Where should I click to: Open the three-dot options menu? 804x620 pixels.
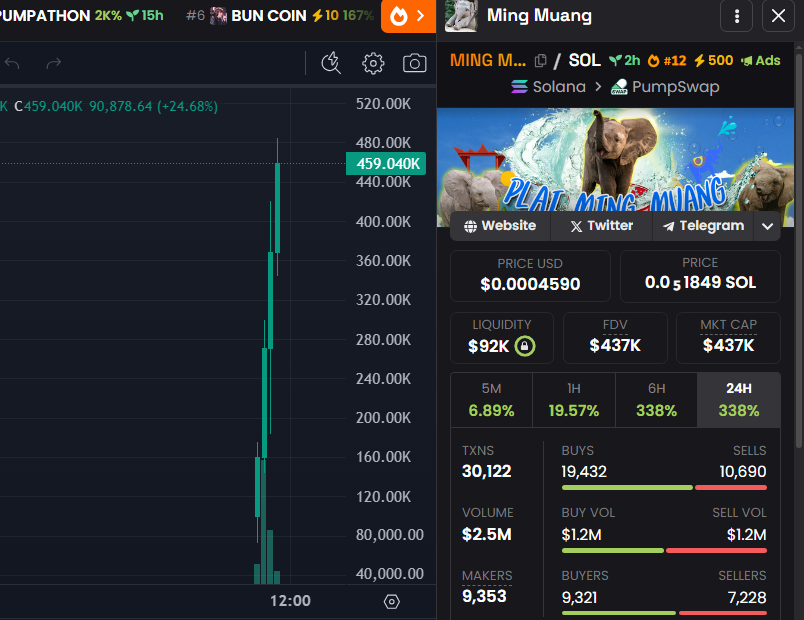736,16
